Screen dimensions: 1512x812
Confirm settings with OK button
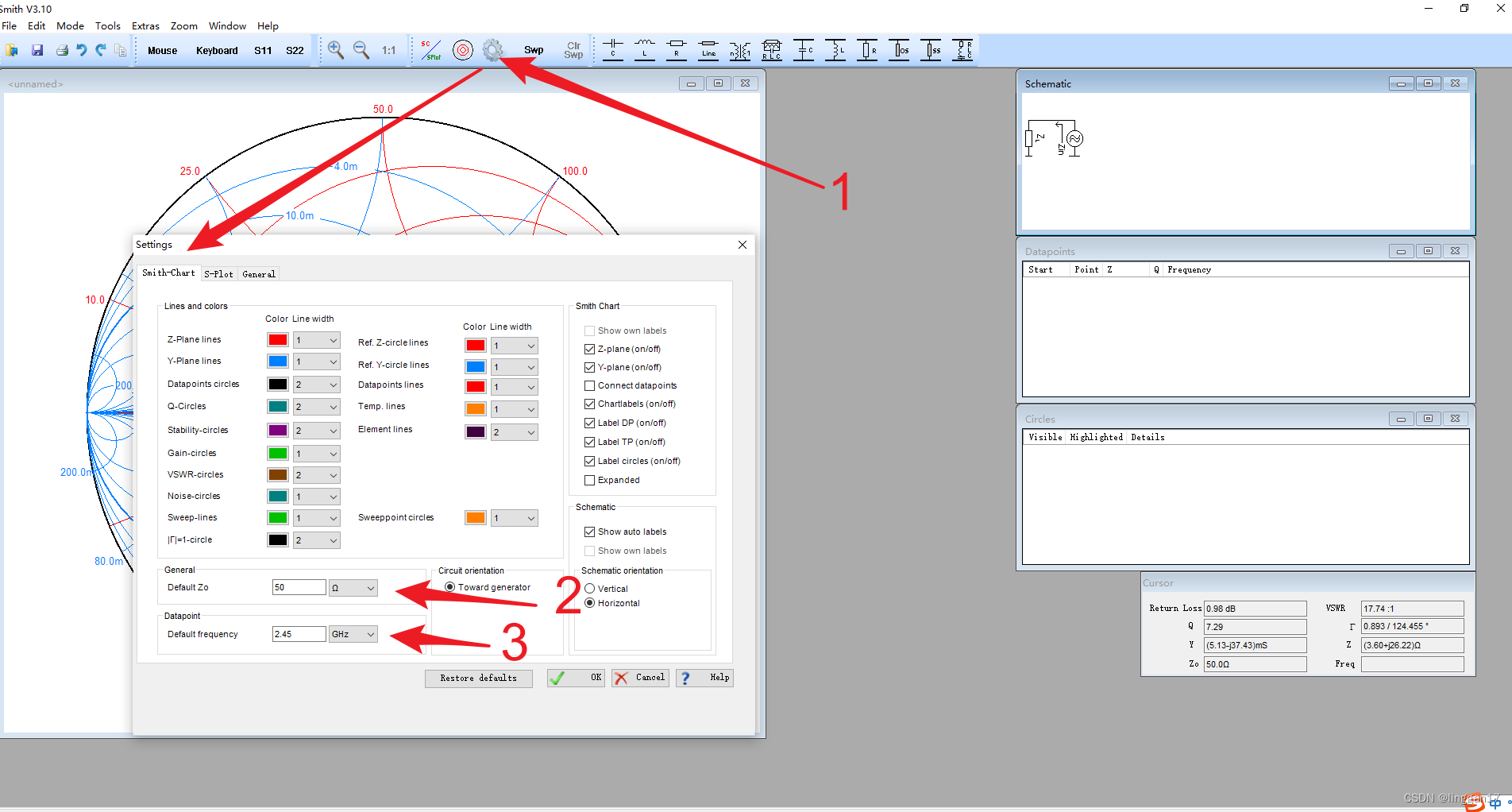pyautogui.click(x=576, y=678)
